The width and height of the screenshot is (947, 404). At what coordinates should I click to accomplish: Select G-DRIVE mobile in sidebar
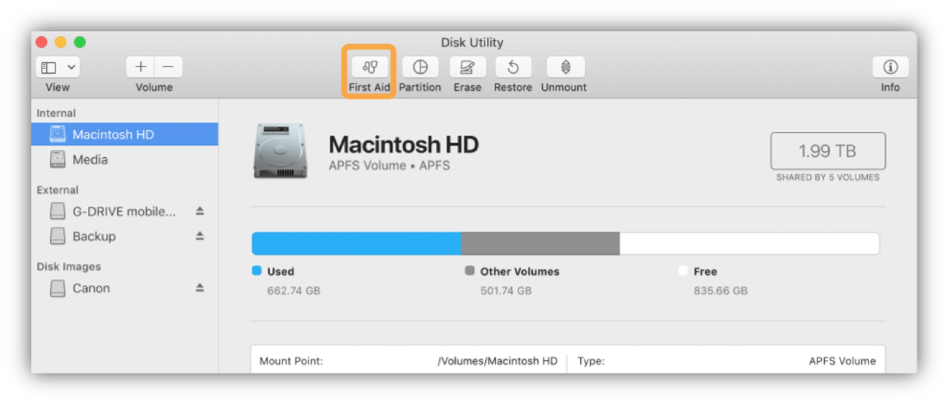click(x=123, y=211)
